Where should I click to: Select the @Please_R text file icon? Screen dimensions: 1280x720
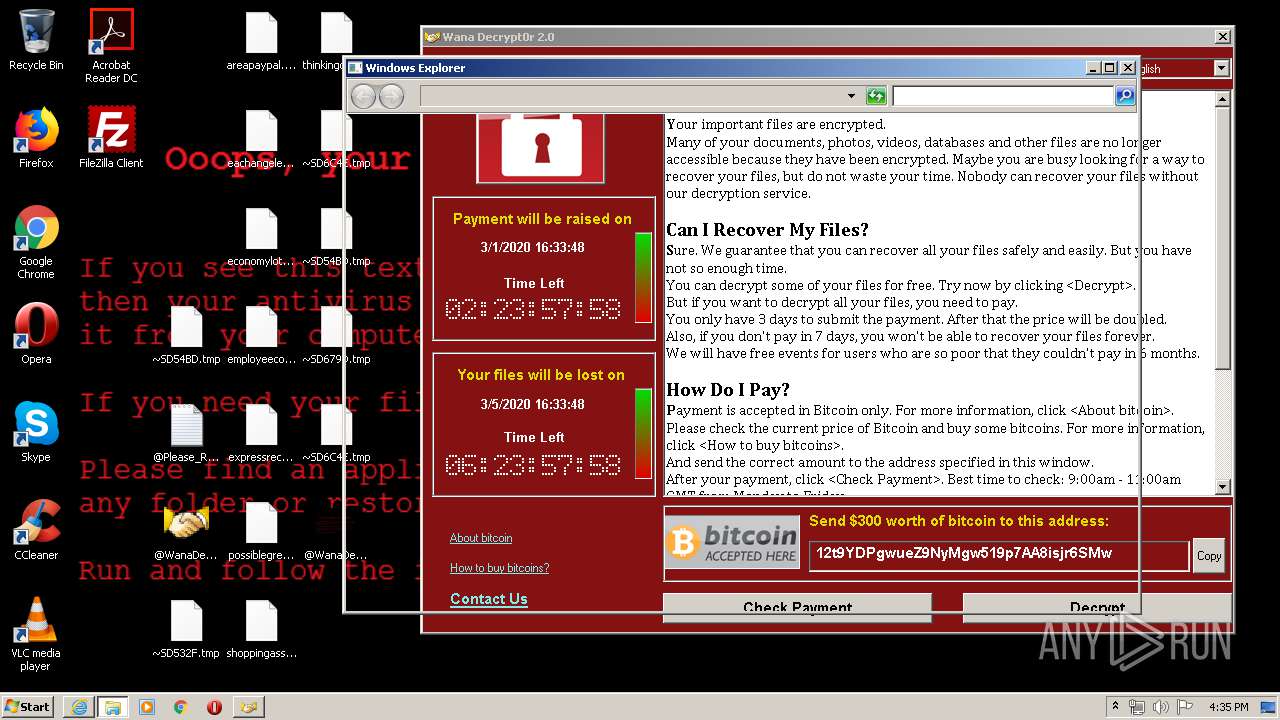pyautogui.click(x=186, y=433)
